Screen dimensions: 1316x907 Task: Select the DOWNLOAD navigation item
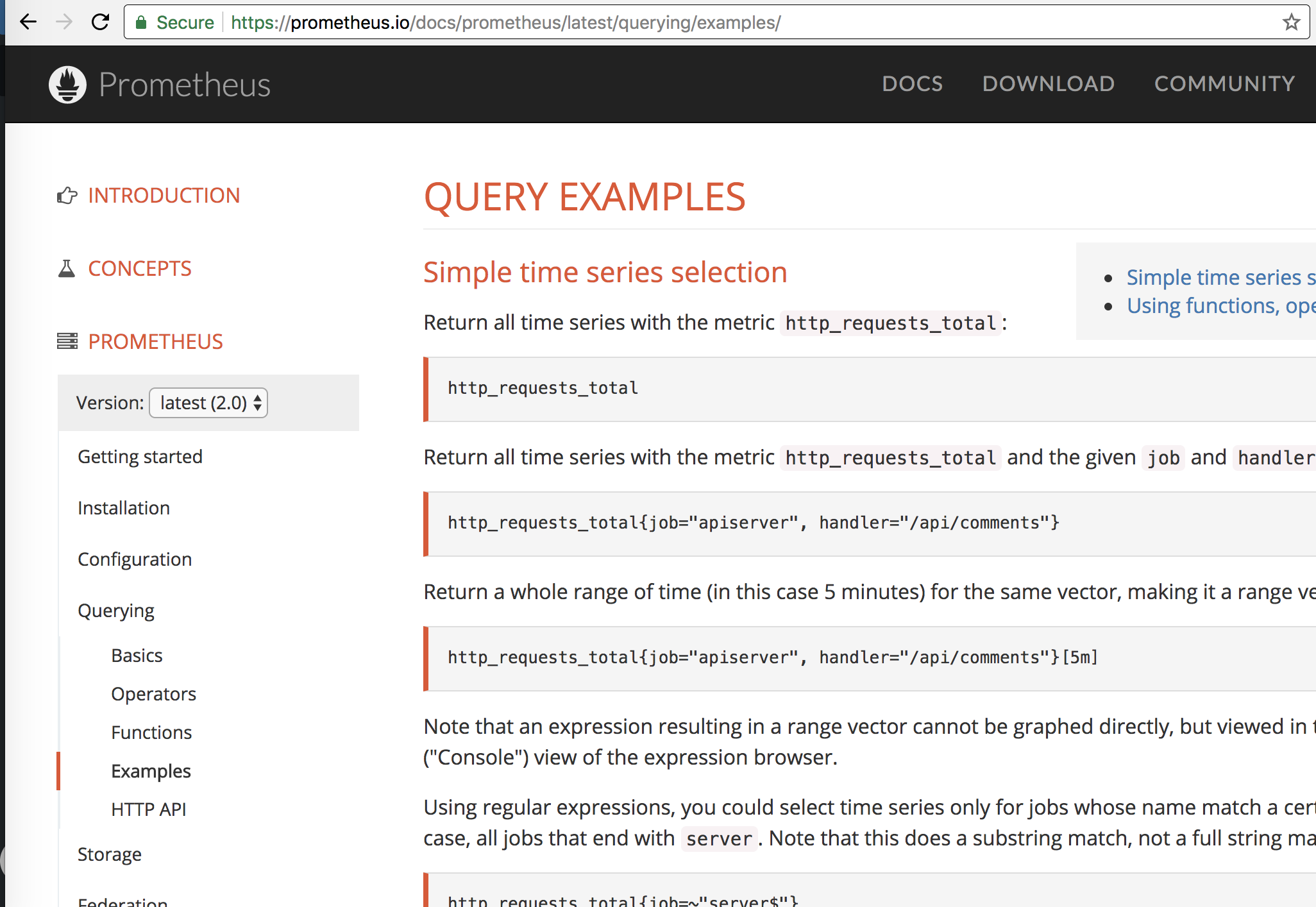1048,84
